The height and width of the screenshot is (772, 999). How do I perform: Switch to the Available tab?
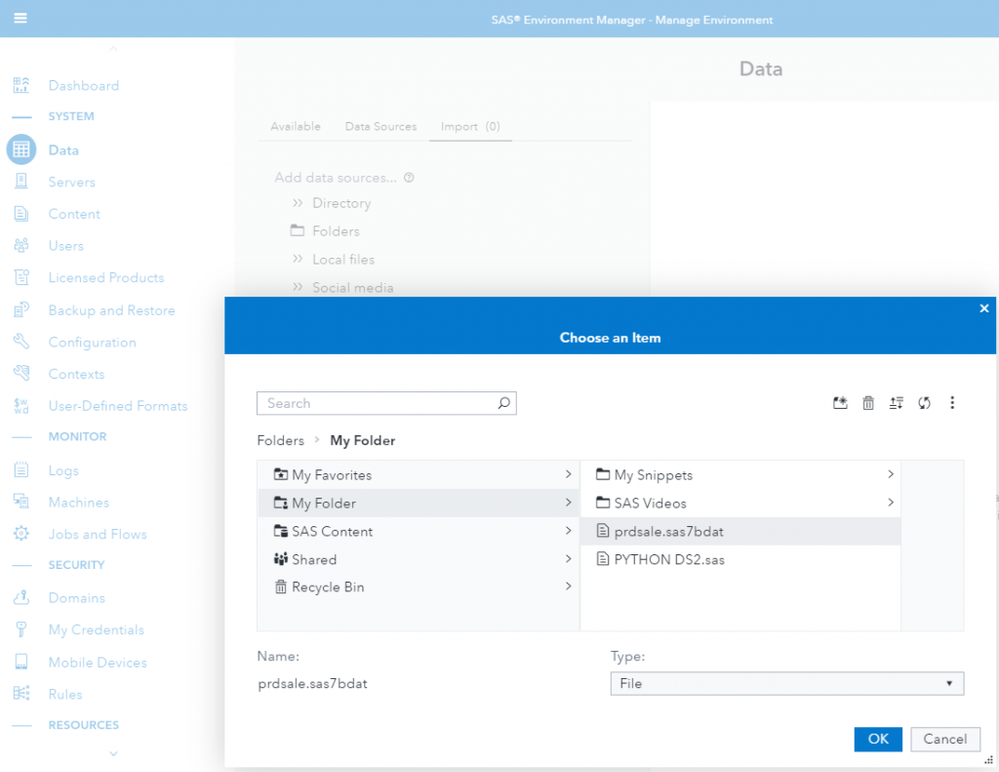[295, 126]
